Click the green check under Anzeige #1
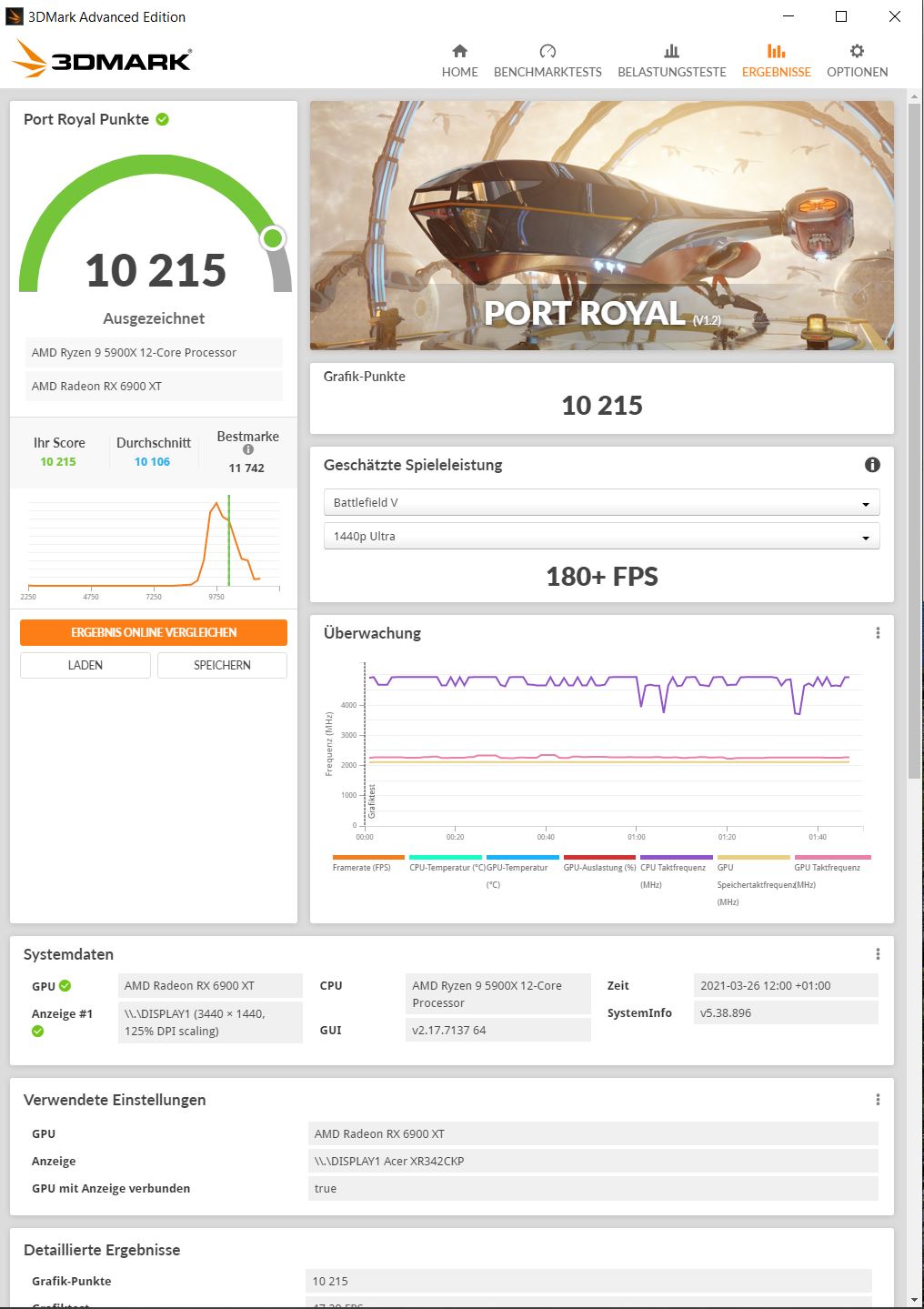 click(37, 1032)
